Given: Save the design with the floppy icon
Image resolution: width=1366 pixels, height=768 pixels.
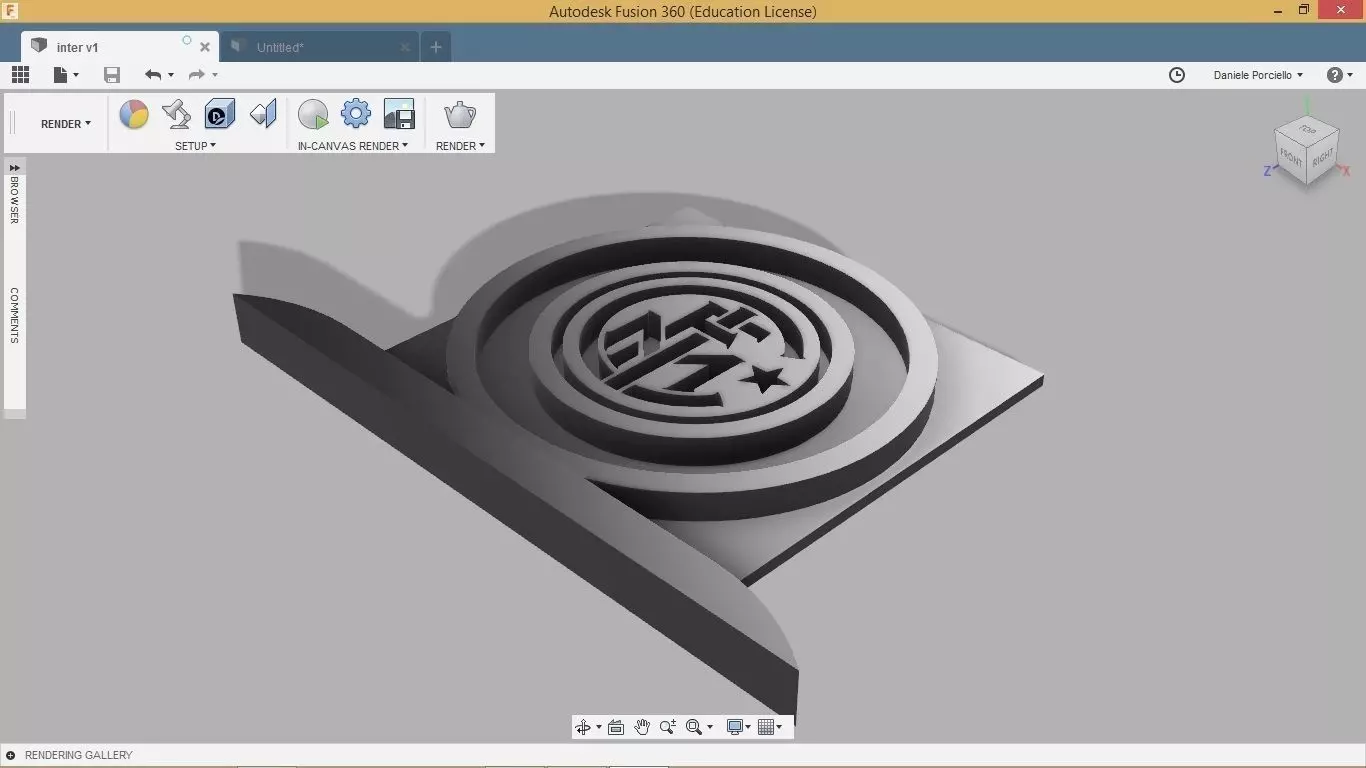Looking at the screenshot, I should tap(112, 75).
